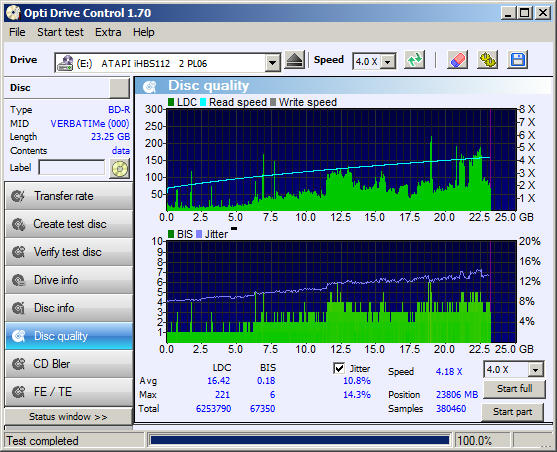This screenshot has height=452, width=557.
Task: Expand the drive selection dropdown
Action: click(272, 63)
